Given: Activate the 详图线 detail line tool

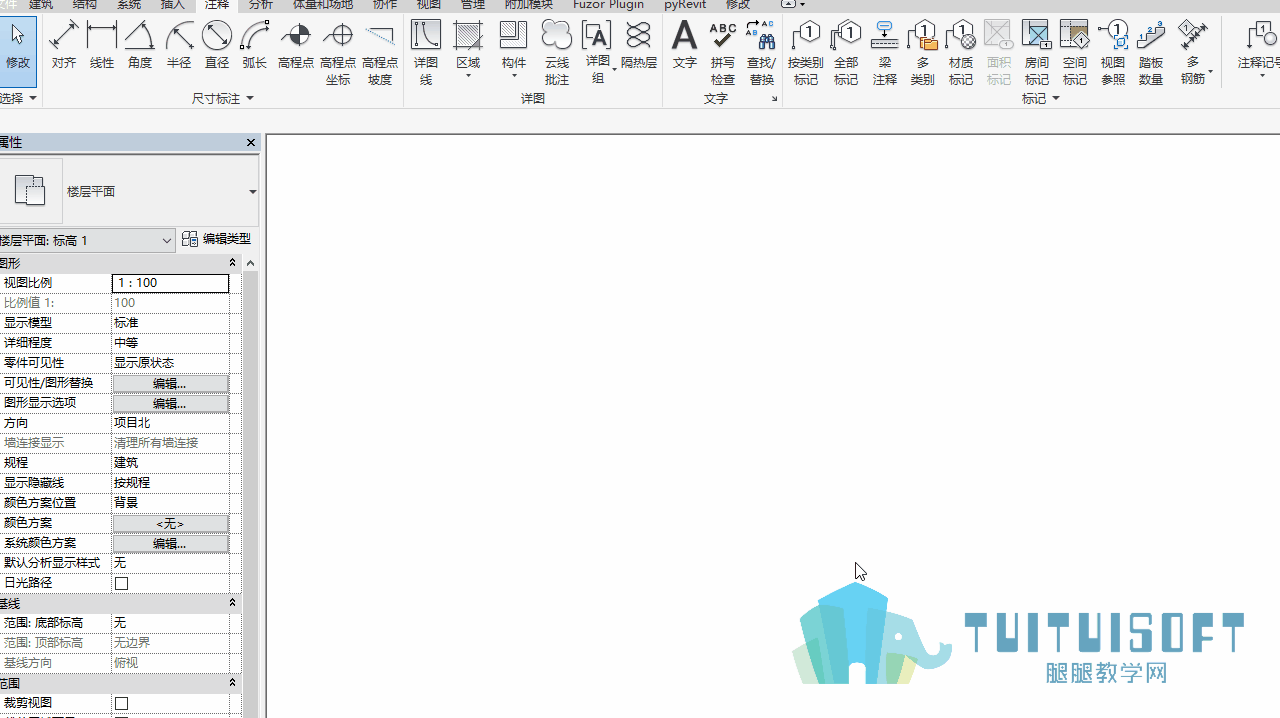Looking at the screenshot, I should click(x=426, y=52).
